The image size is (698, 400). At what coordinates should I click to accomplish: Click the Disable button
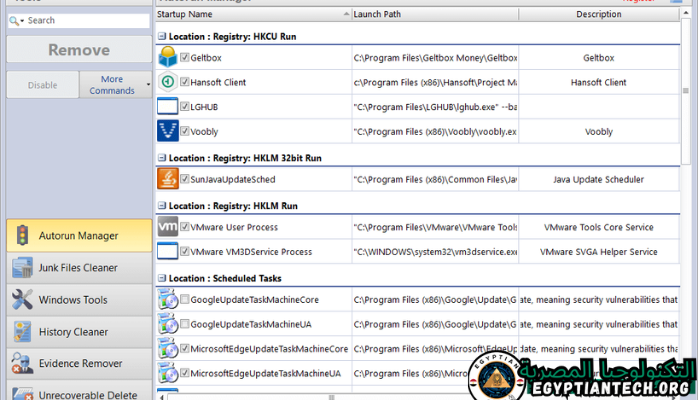[43, 85]
